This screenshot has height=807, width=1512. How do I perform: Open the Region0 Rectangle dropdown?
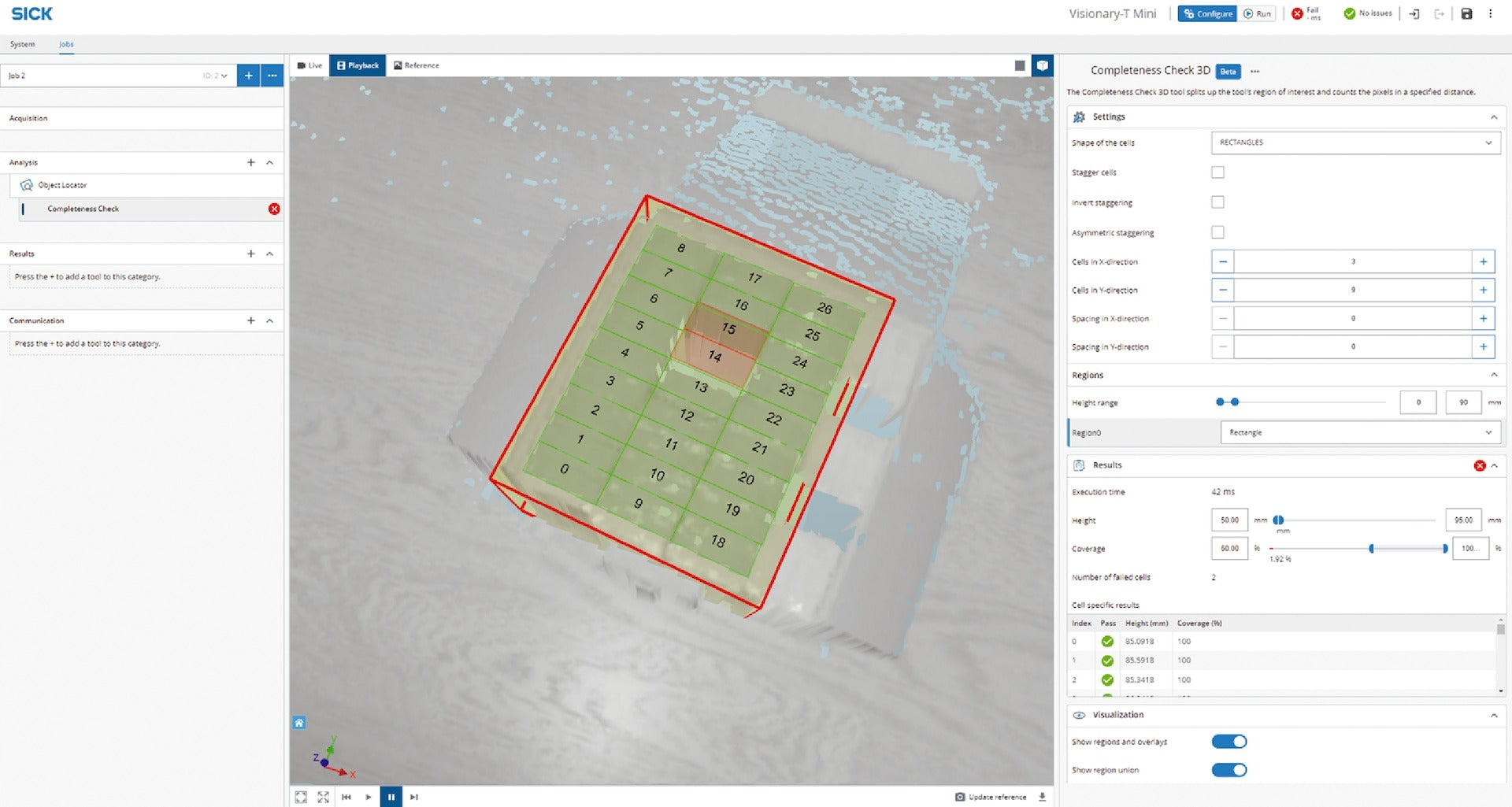tap(1359, 432)
